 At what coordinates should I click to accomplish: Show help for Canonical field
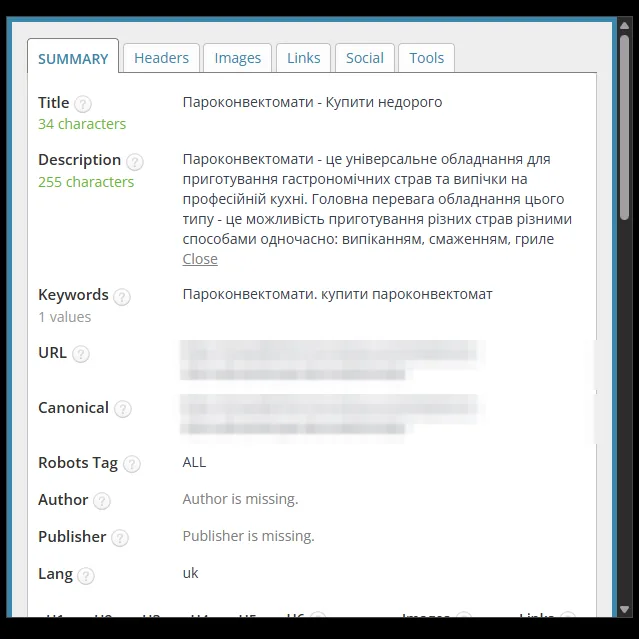click(123, 409)
